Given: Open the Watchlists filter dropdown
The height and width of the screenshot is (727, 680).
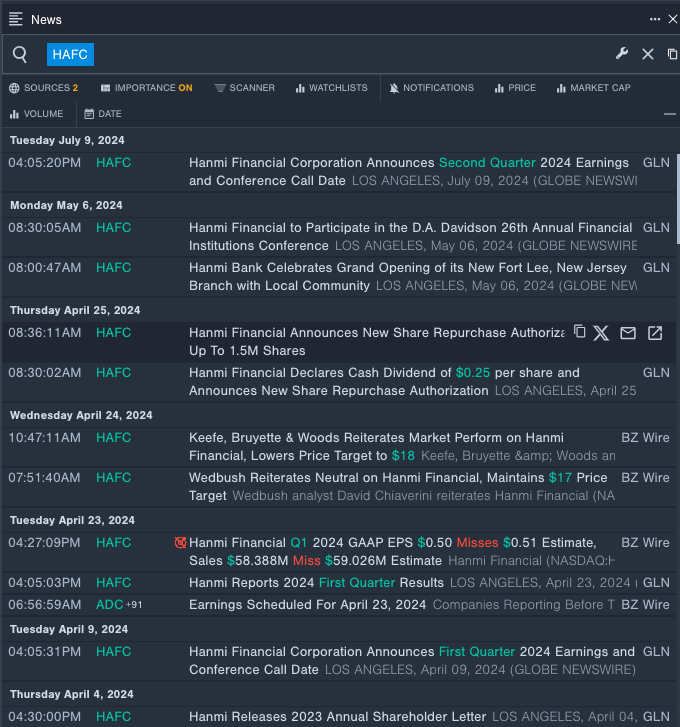Looking at the screenshot, I should 331,88.
